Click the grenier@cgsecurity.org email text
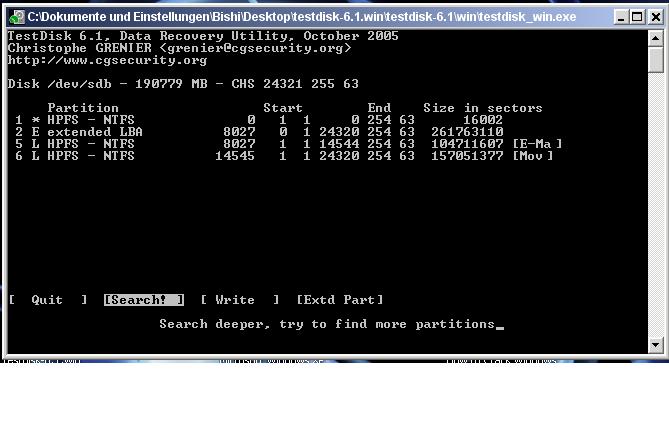The height and width of the screenshot is (432, 669). [x=255, y=48]
